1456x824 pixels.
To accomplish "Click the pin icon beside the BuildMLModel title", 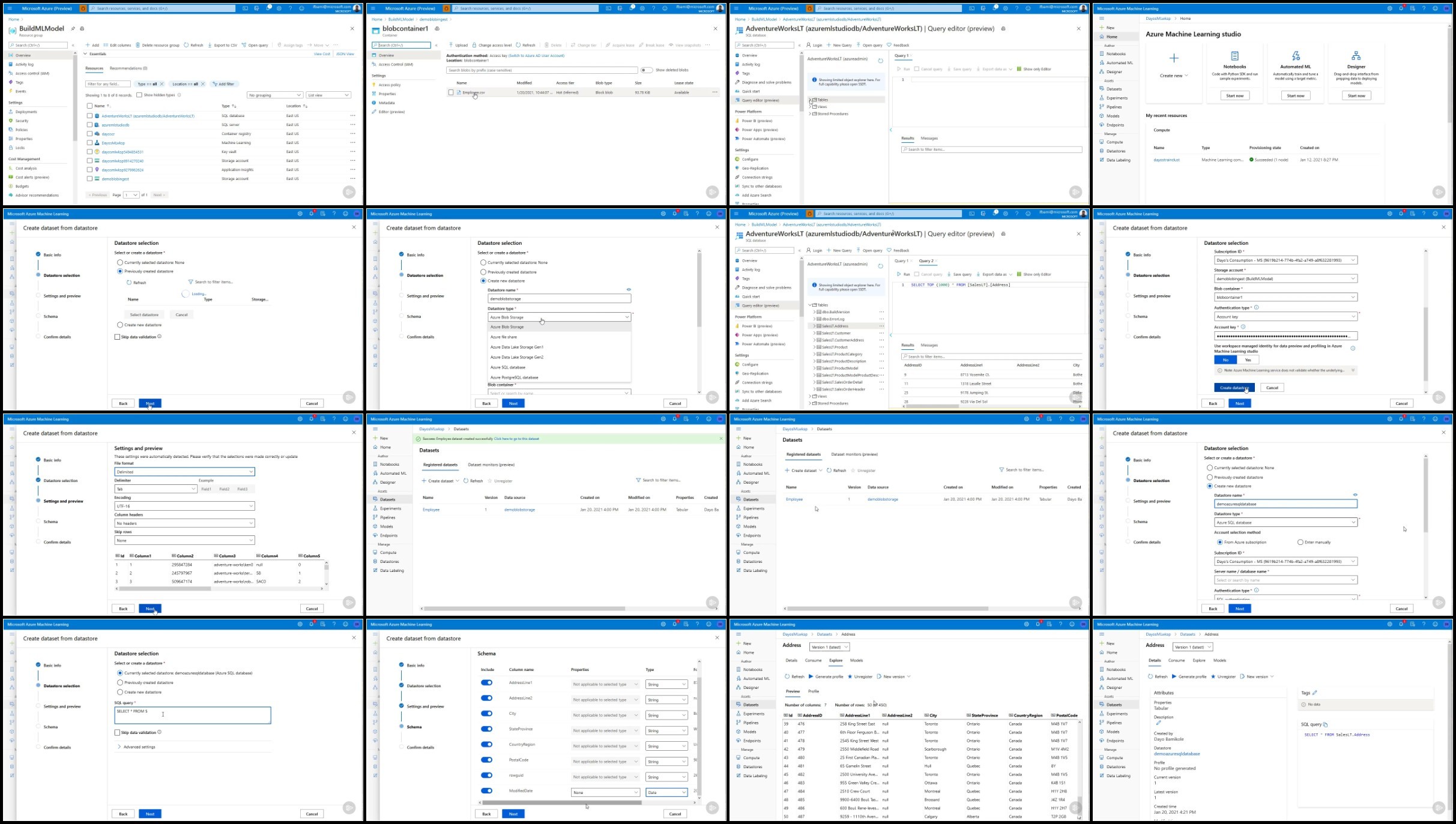I will click(x=73, y=29).
